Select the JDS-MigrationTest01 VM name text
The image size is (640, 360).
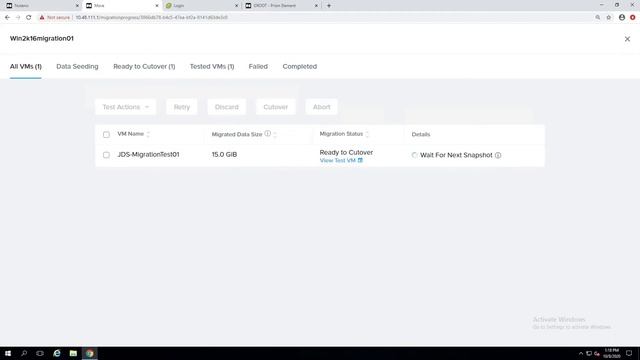click(148, 154)
